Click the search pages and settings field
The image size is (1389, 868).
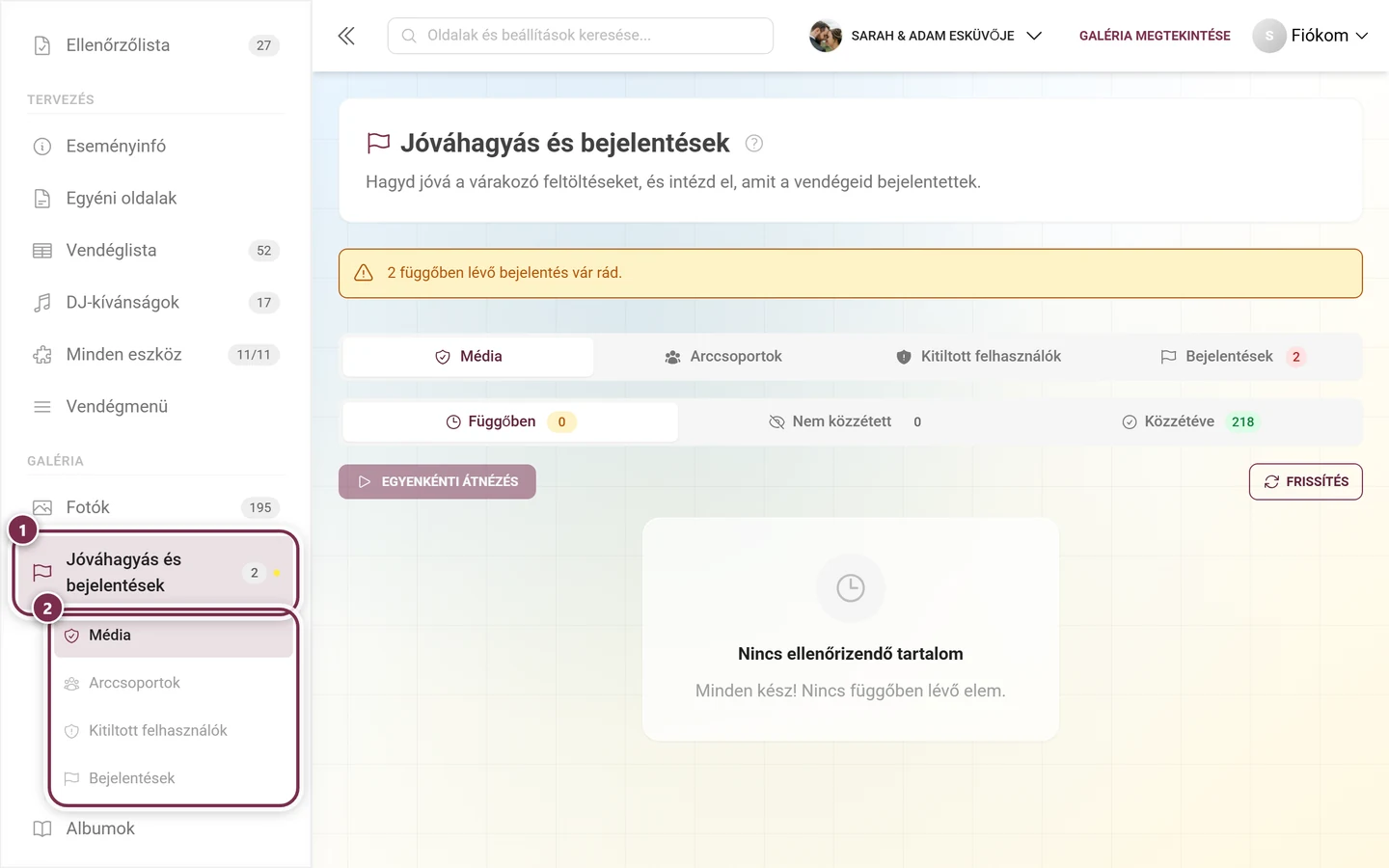581,36
